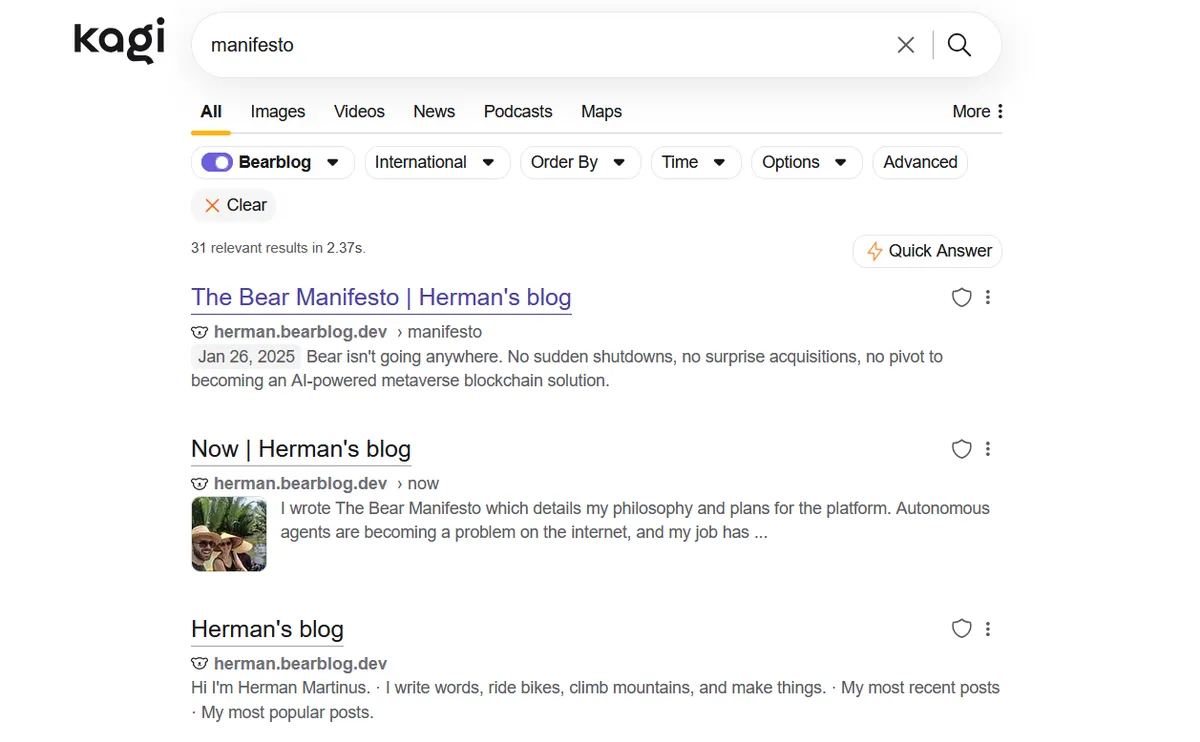The image size is (1200, 742).
Task: Click bear favicon beside herman.bearblog.dev › manifesto
Action: pyautogui.click(x=200, y=332)
